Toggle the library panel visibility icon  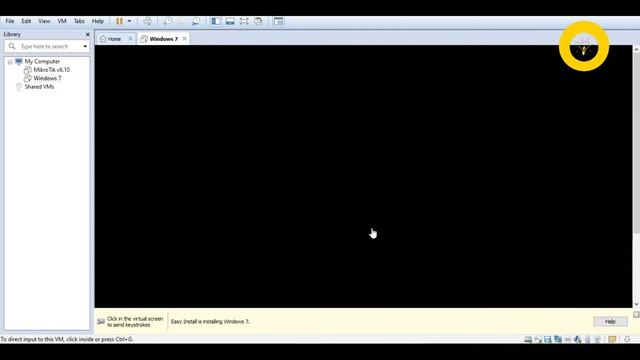click(216, 21)
